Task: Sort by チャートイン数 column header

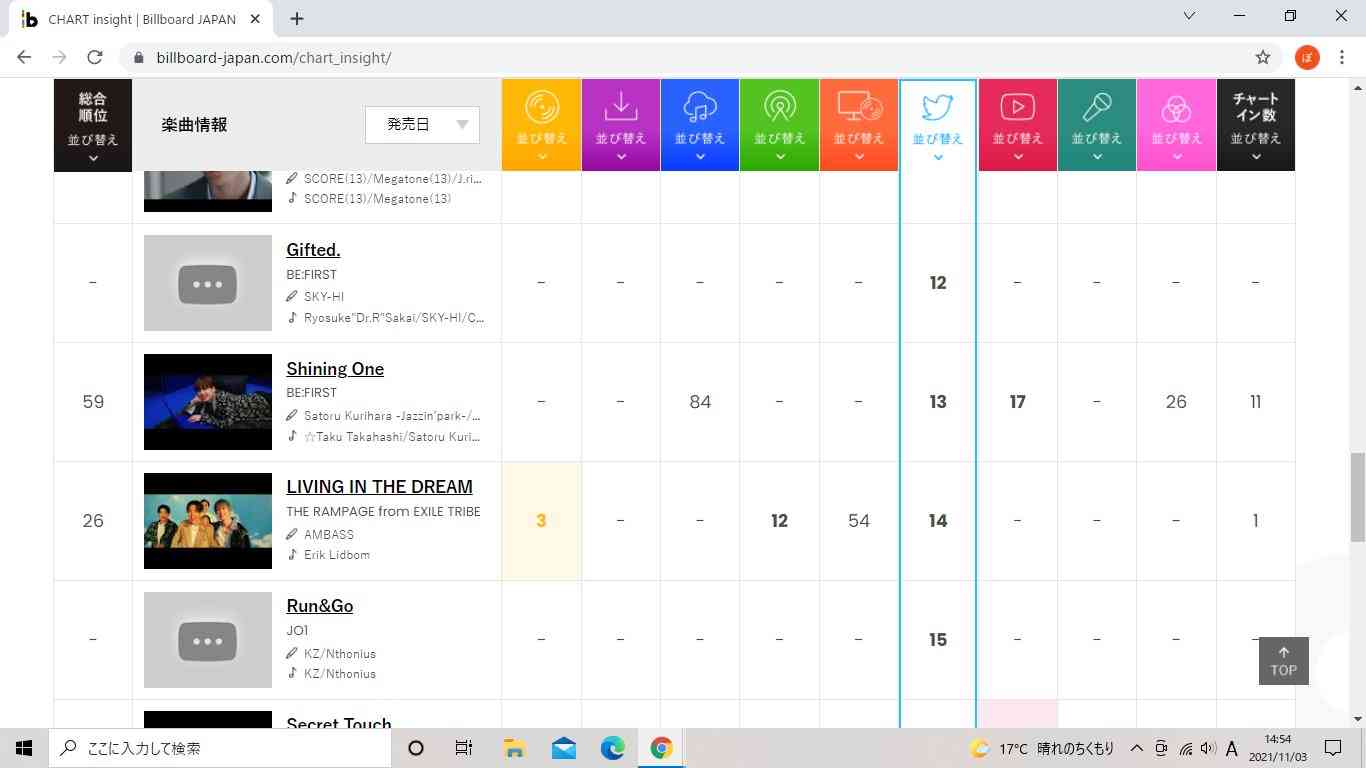Action: click(1255, 125)
